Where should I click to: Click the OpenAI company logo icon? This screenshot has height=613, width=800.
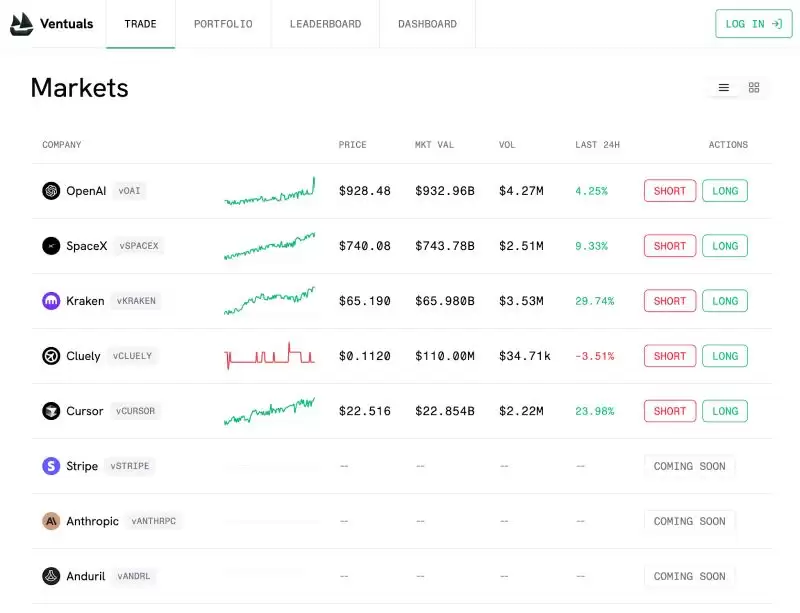[x=51, y=191]
